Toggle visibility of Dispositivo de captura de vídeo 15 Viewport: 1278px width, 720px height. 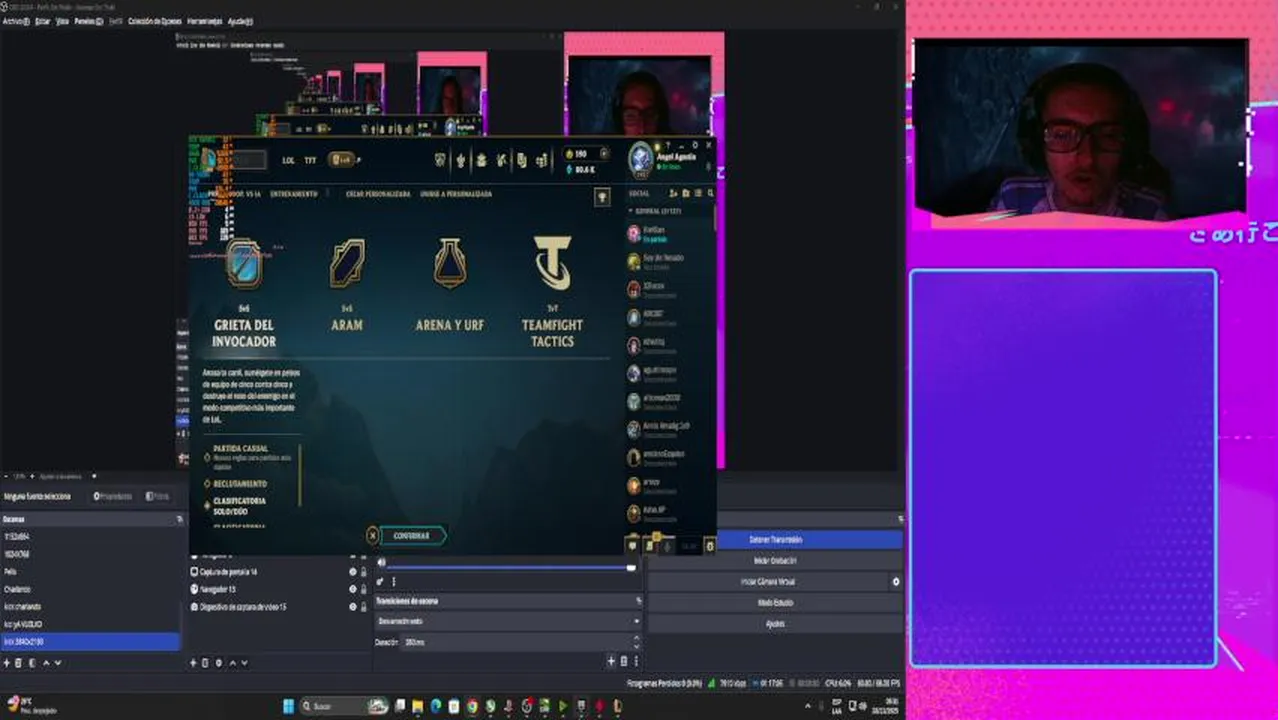click(x=352, y=607)
